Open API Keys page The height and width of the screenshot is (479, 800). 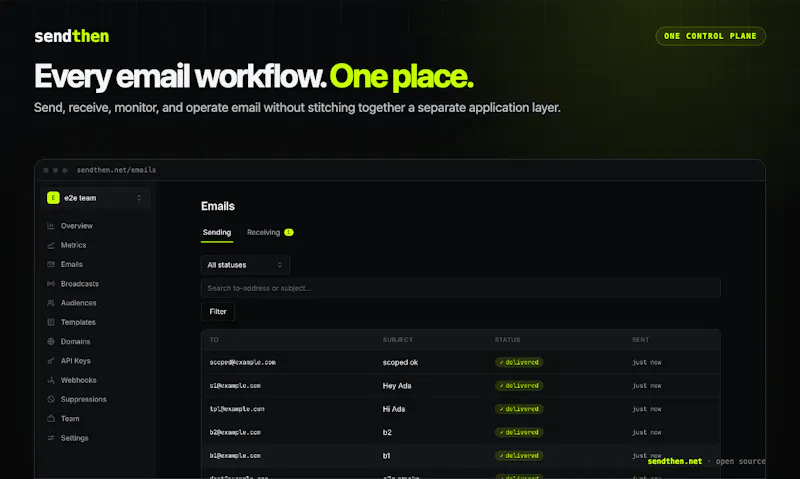76,361
